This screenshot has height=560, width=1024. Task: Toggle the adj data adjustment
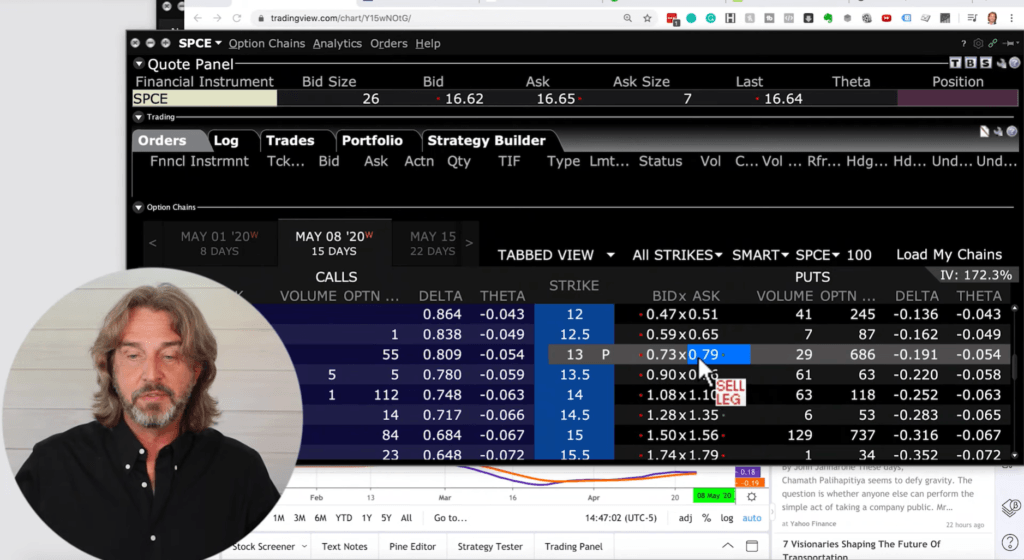coord(685,518)
